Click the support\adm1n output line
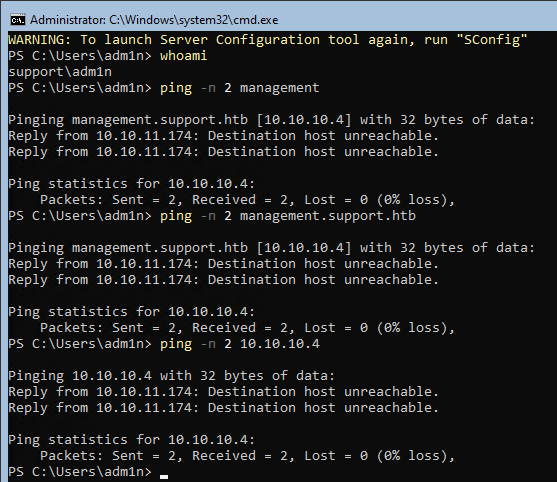Viewport: 557px width, 482px height. pos(60,72)
